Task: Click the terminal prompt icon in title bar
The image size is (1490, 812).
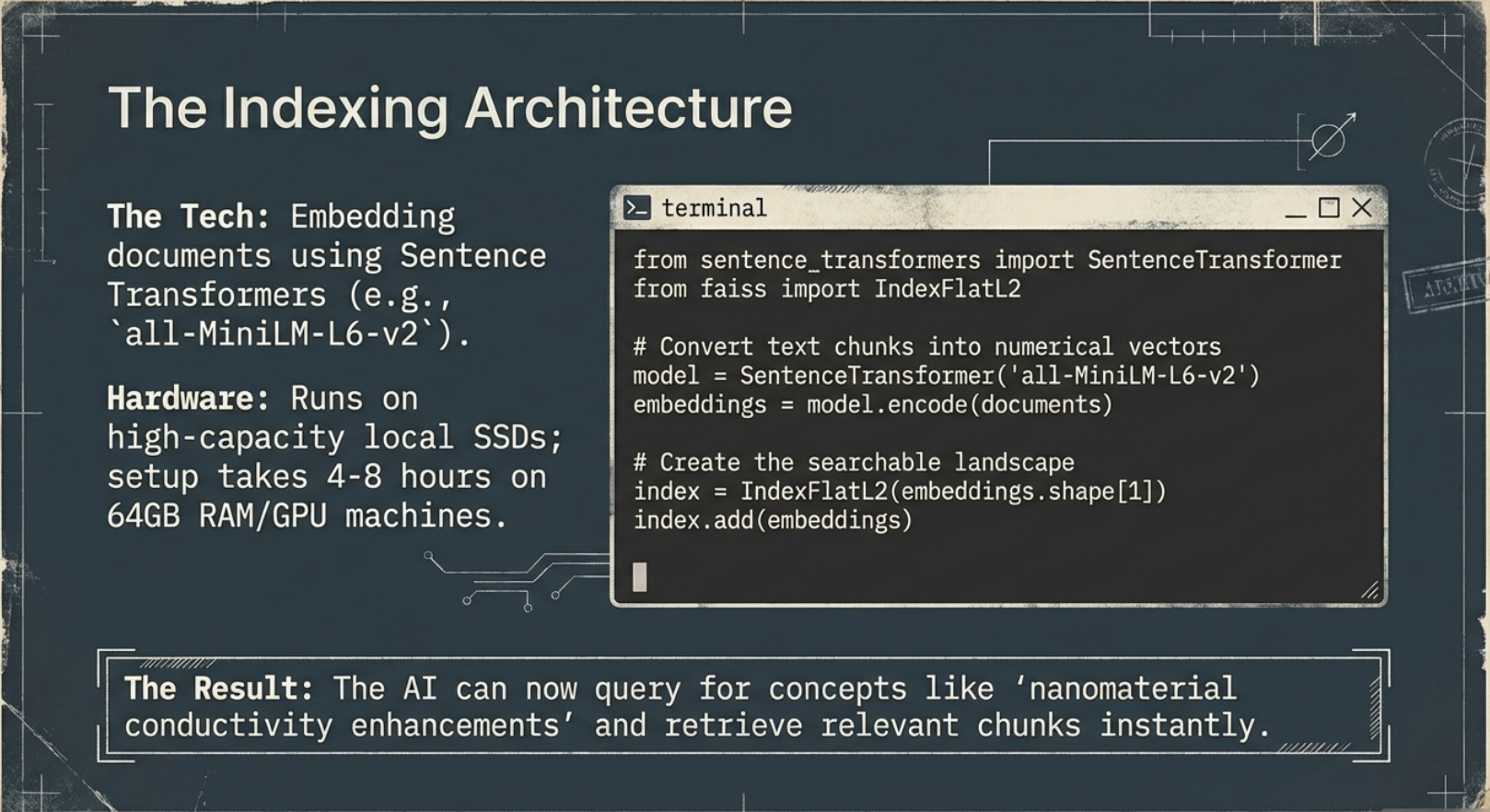Action: [636, 208]
